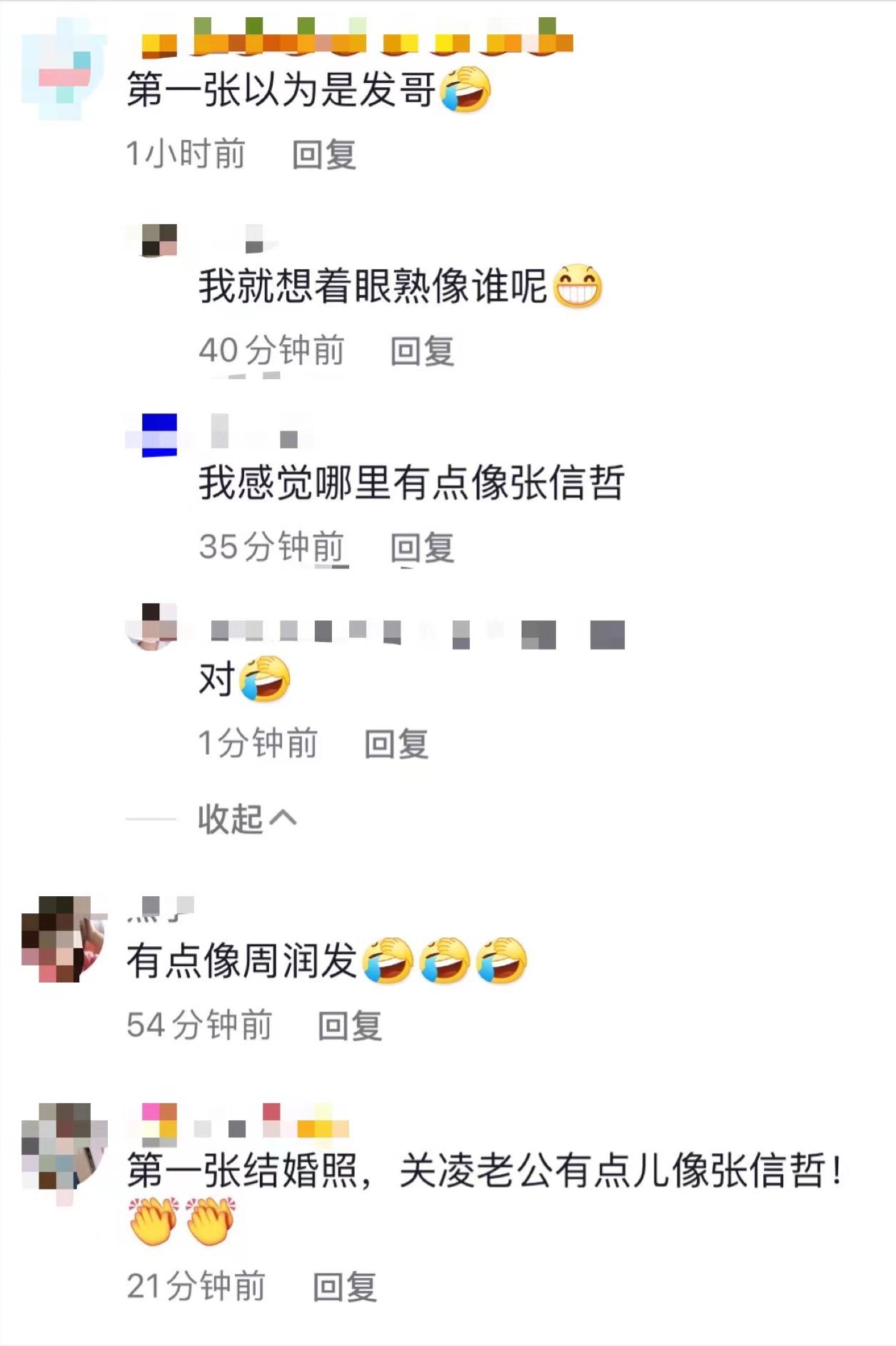Reply to the '第一张结婚照' comment
896x1346 pixels.
[x=345, y=1287]
